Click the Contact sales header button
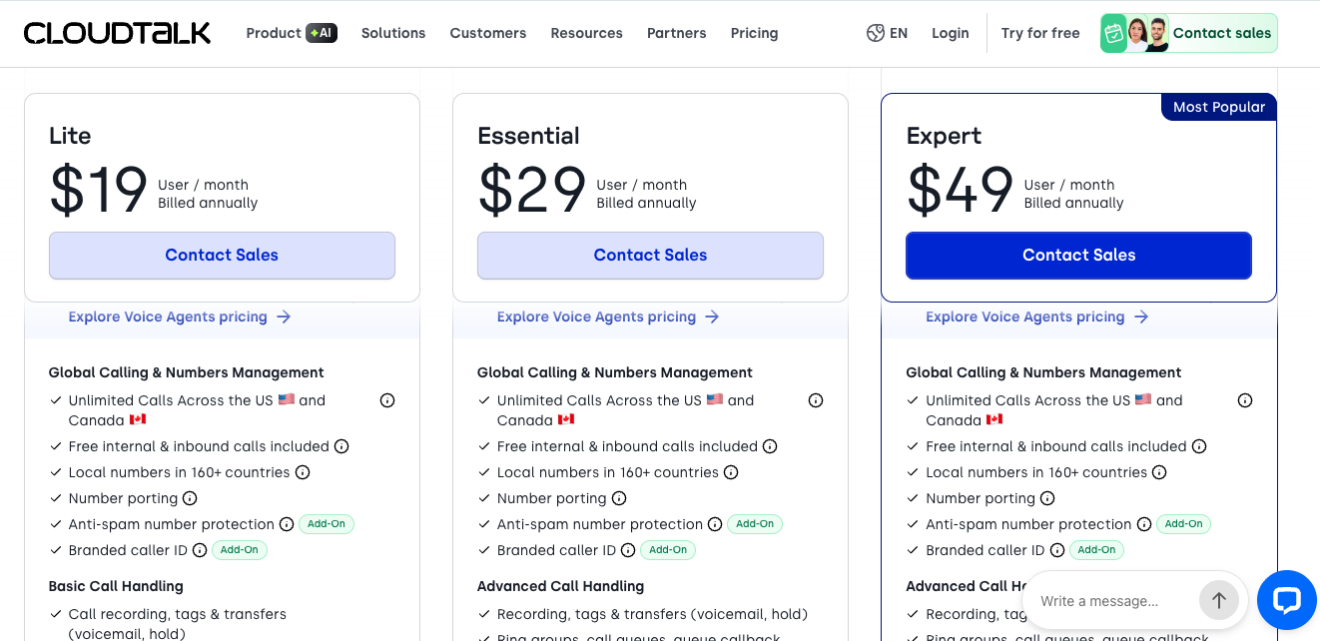The width and height of the screenshot is (1320, 641). click(1189, 33)
